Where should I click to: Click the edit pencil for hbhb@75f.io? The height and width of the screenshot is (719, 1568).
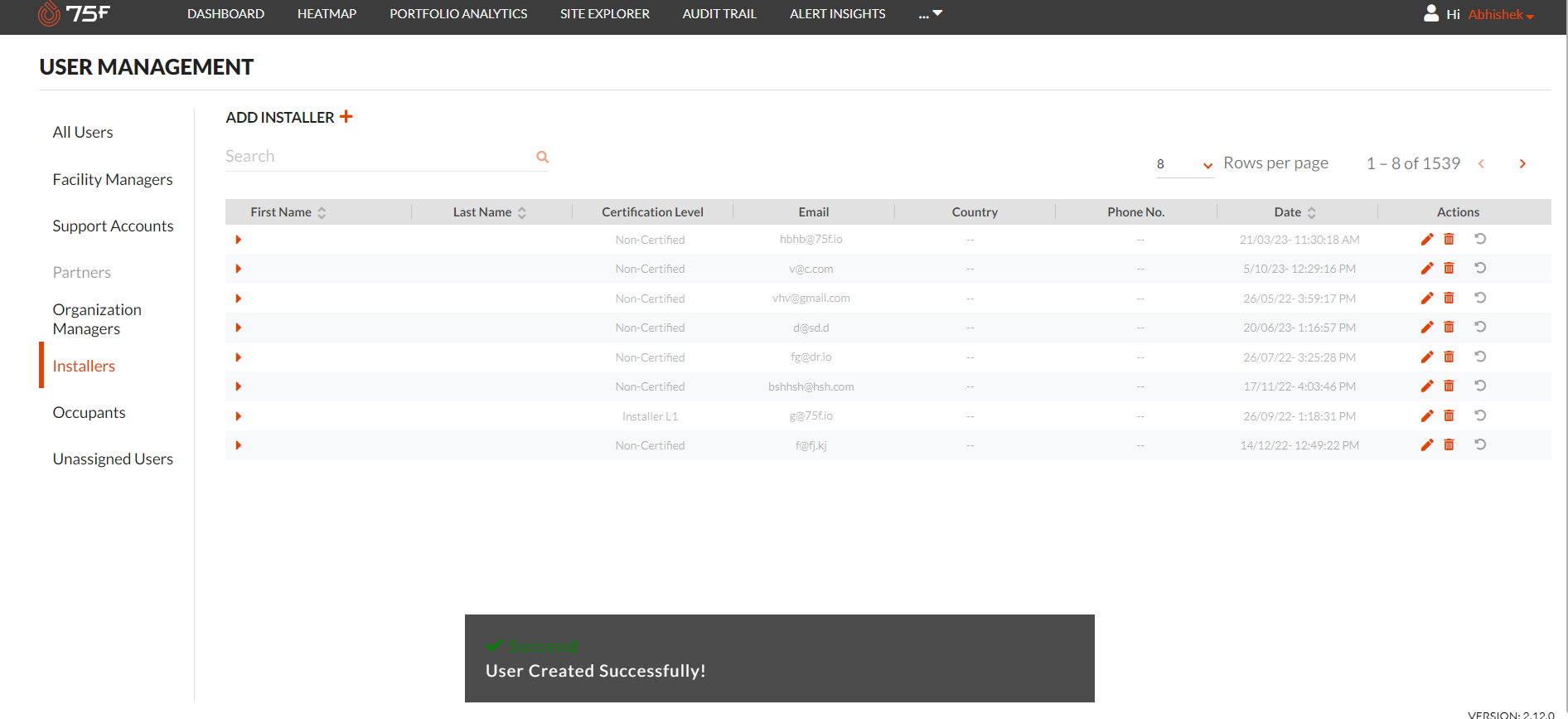pyautogui.click(x=1426, y=240)
